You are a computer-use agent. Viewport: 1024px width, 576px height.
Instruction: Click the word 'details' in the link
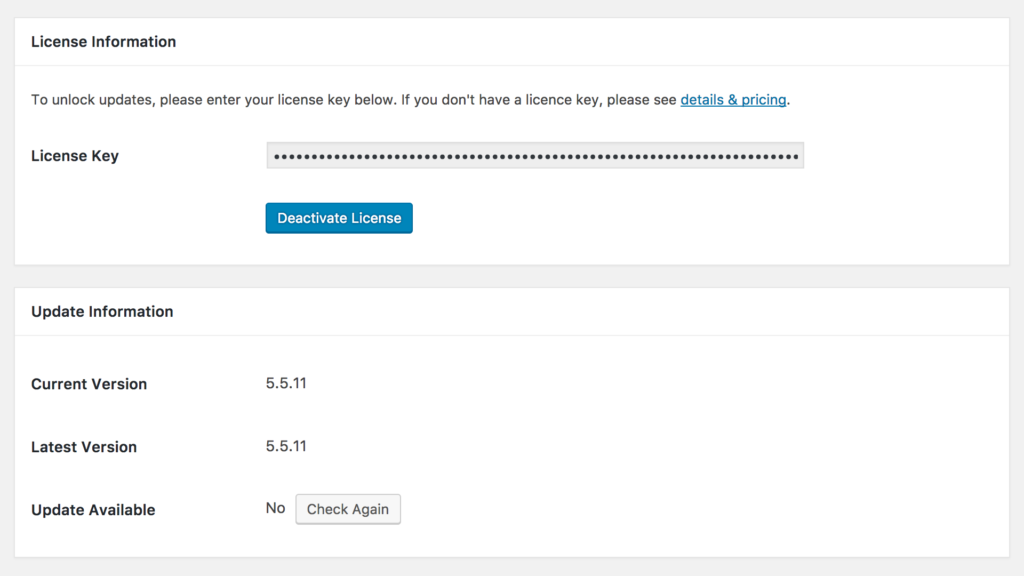703,100
